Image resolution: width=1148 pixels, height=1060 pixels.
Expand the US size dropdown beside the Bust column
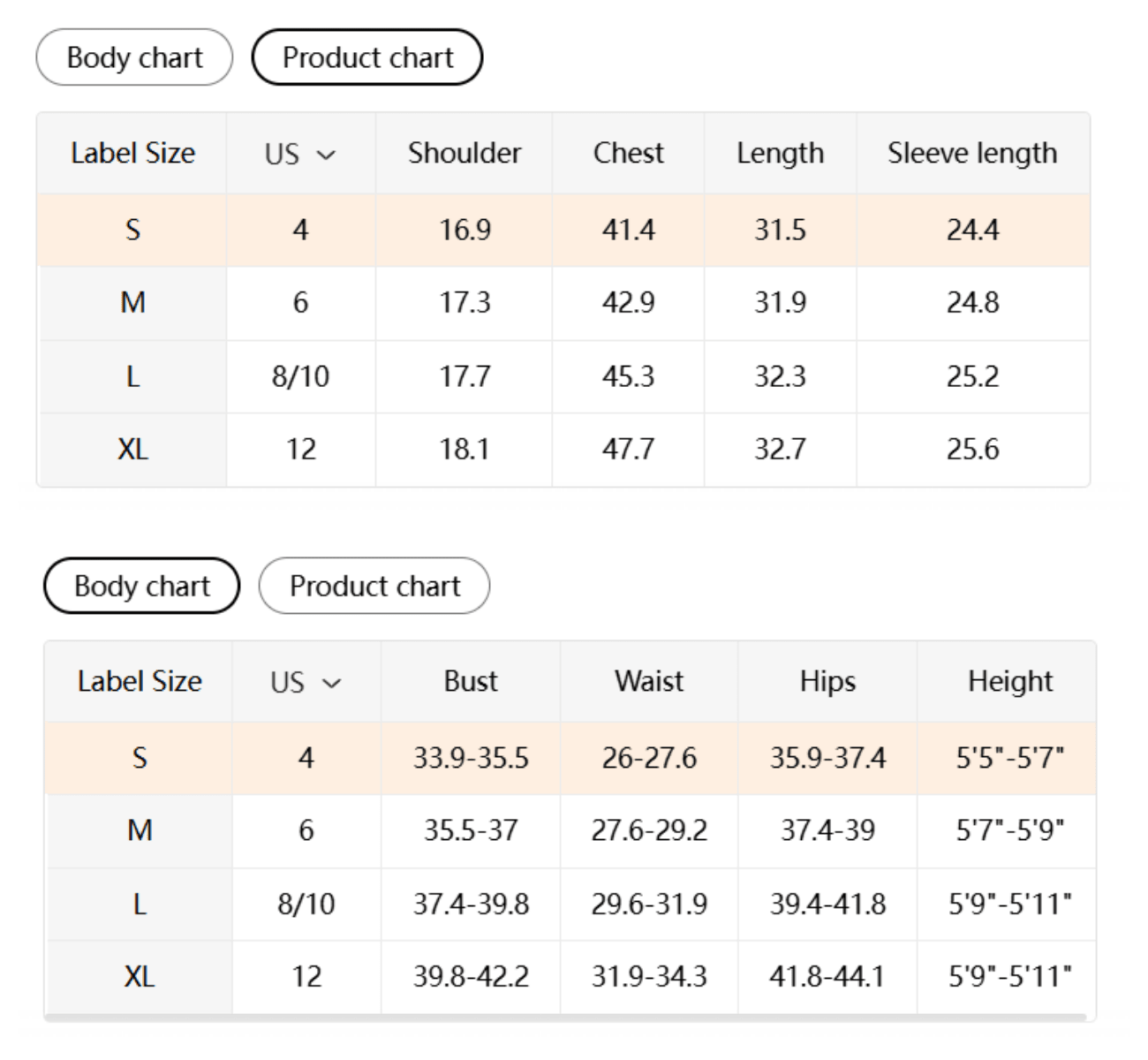click(x=306, y=683)
